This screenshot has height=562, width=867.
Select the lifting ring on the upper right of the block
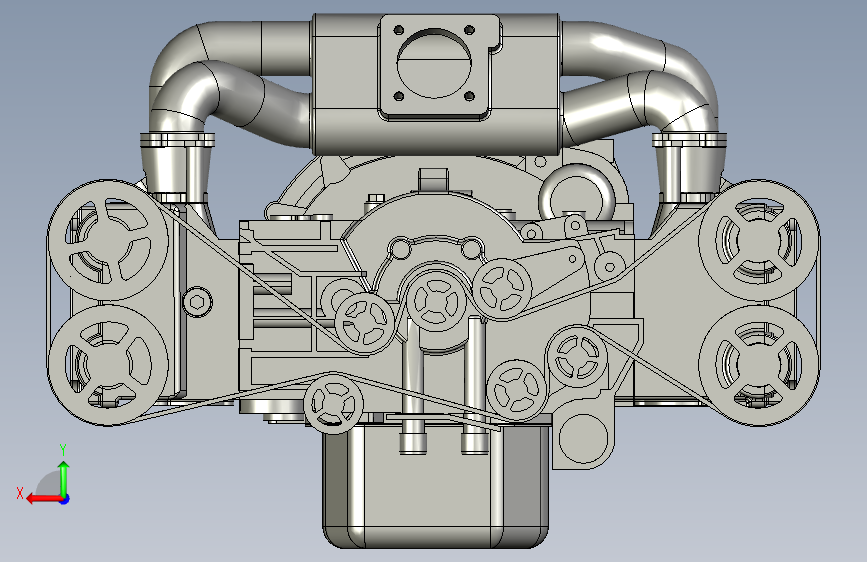pyautogui.click(x=577, y=194)
